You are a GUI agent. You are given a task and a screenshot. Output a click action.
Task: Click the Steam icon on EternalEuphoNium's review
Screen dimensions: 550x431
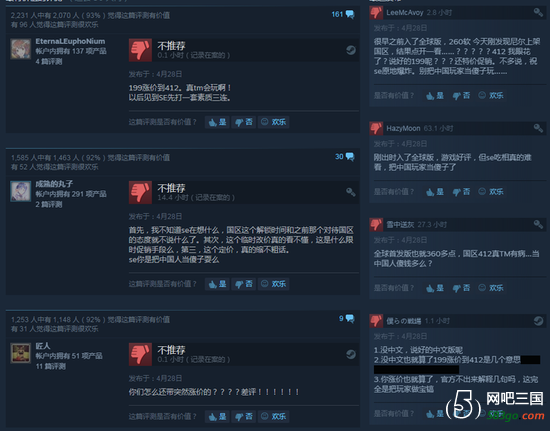(x=351, y=50)
